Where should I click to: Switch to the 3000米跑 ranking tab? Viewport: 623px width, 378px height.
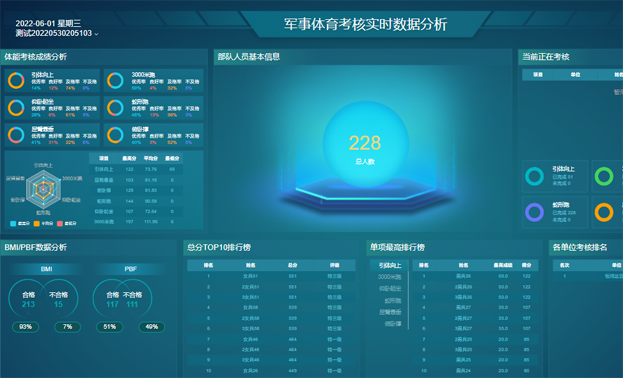pyautogui.click(x=389, y=277)
